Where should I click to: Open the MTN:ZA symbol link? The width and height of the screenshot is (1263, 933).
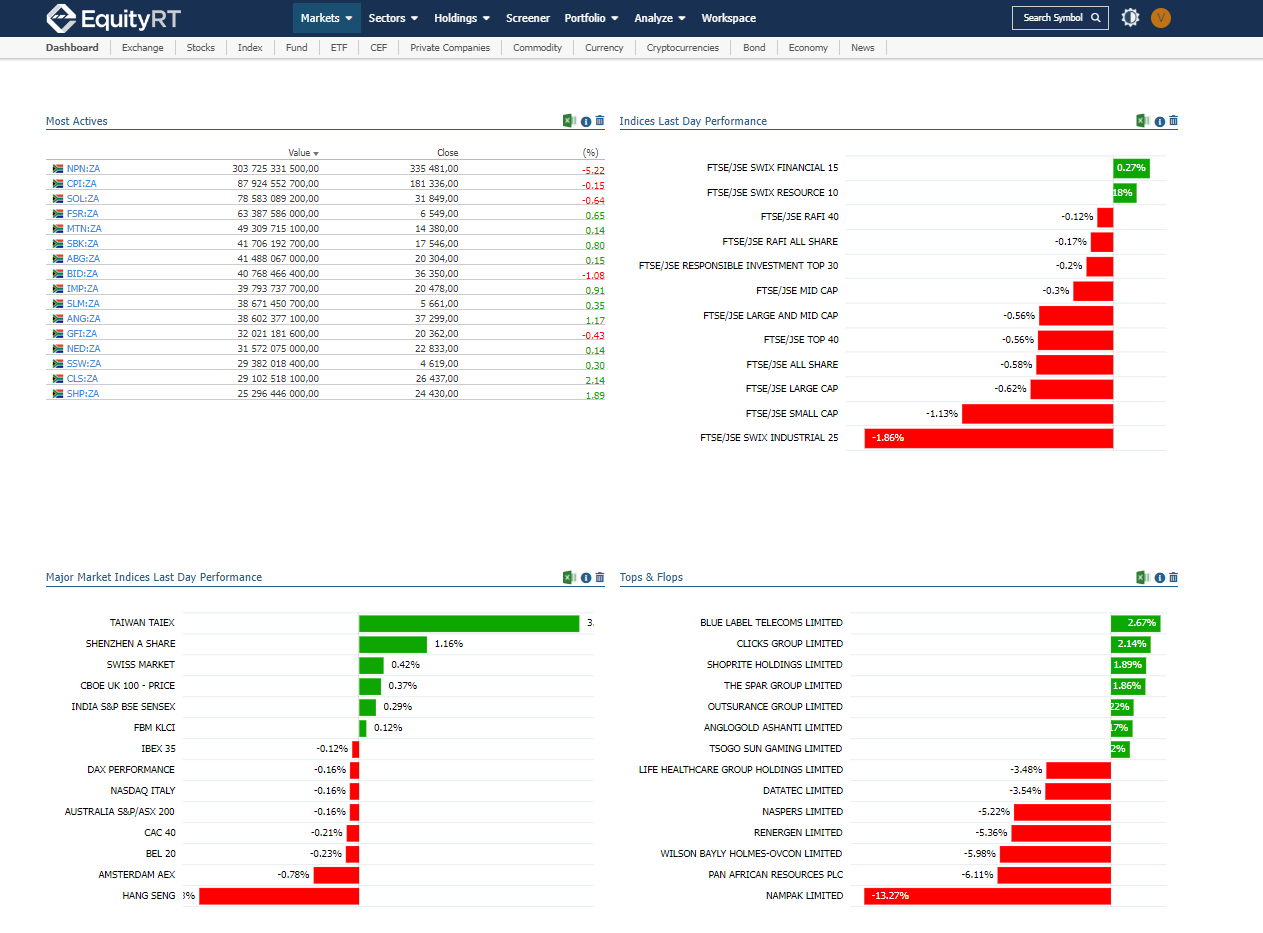[84, 229]
